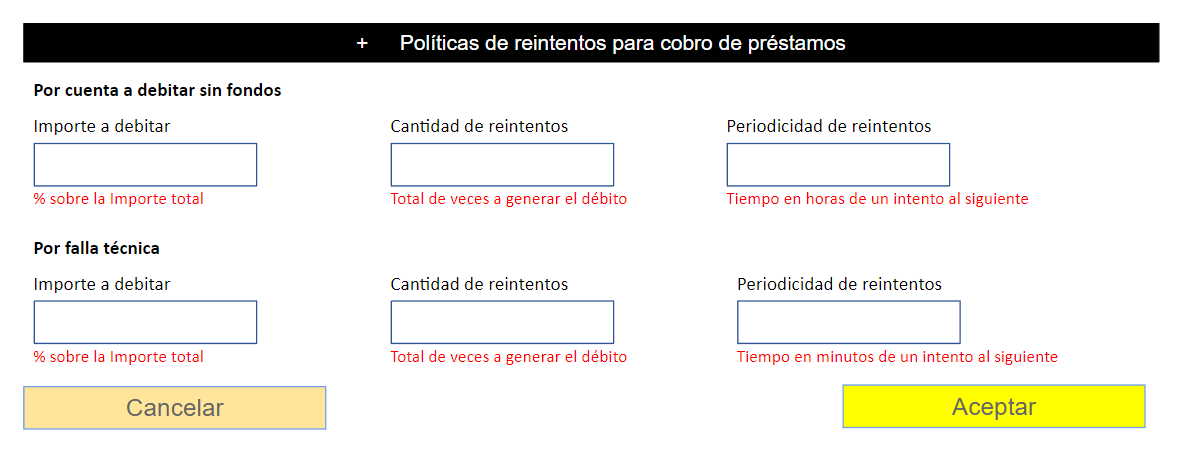Focus Importe a debitar field under falla técnica
Screen dimensions: 1178x464
145,322
